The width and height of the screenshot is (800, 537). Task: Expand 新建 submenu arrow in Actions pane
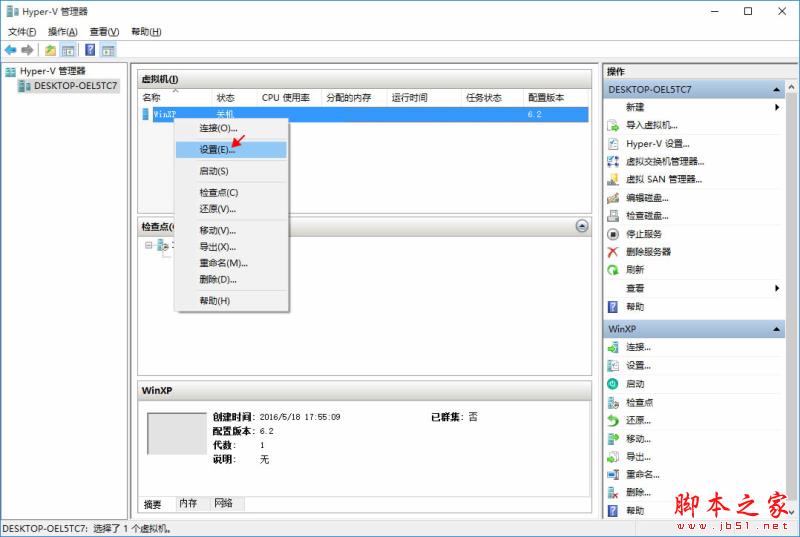tap(777, 107)
